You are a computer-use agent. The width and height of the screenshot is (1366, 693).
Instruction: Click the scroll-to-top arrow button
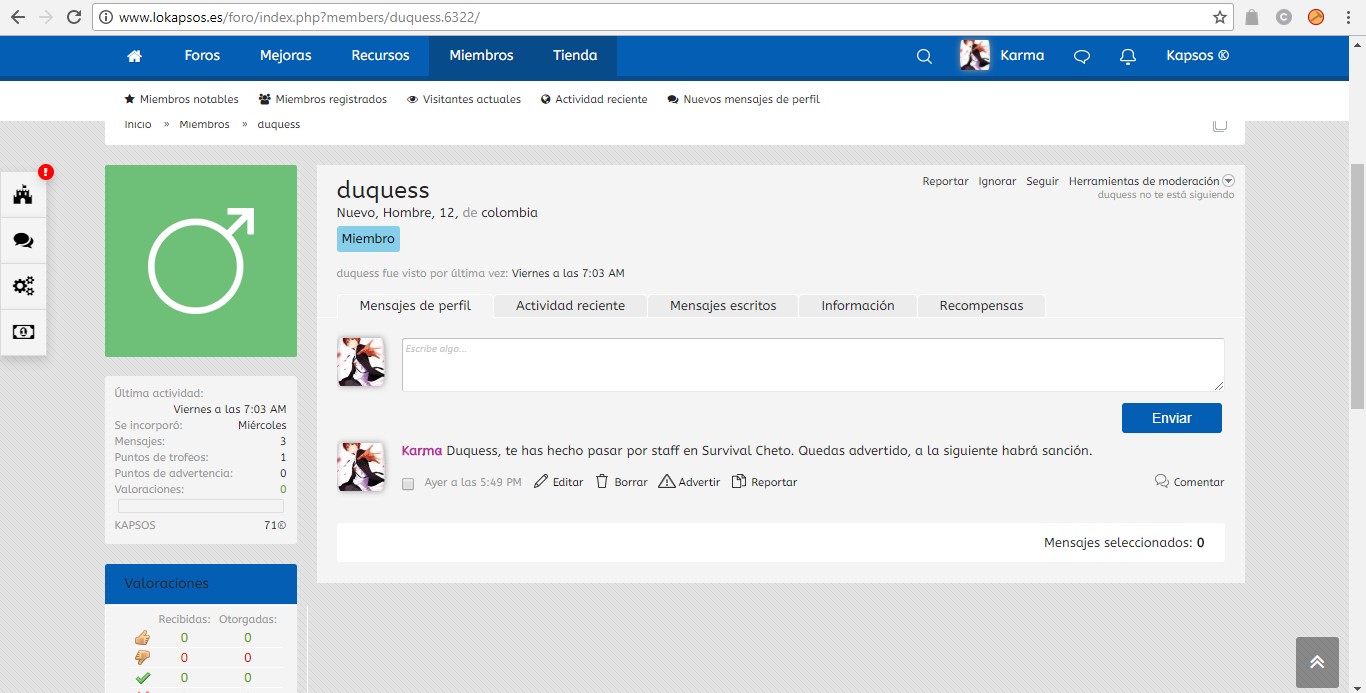click(x=1316, y=662)
